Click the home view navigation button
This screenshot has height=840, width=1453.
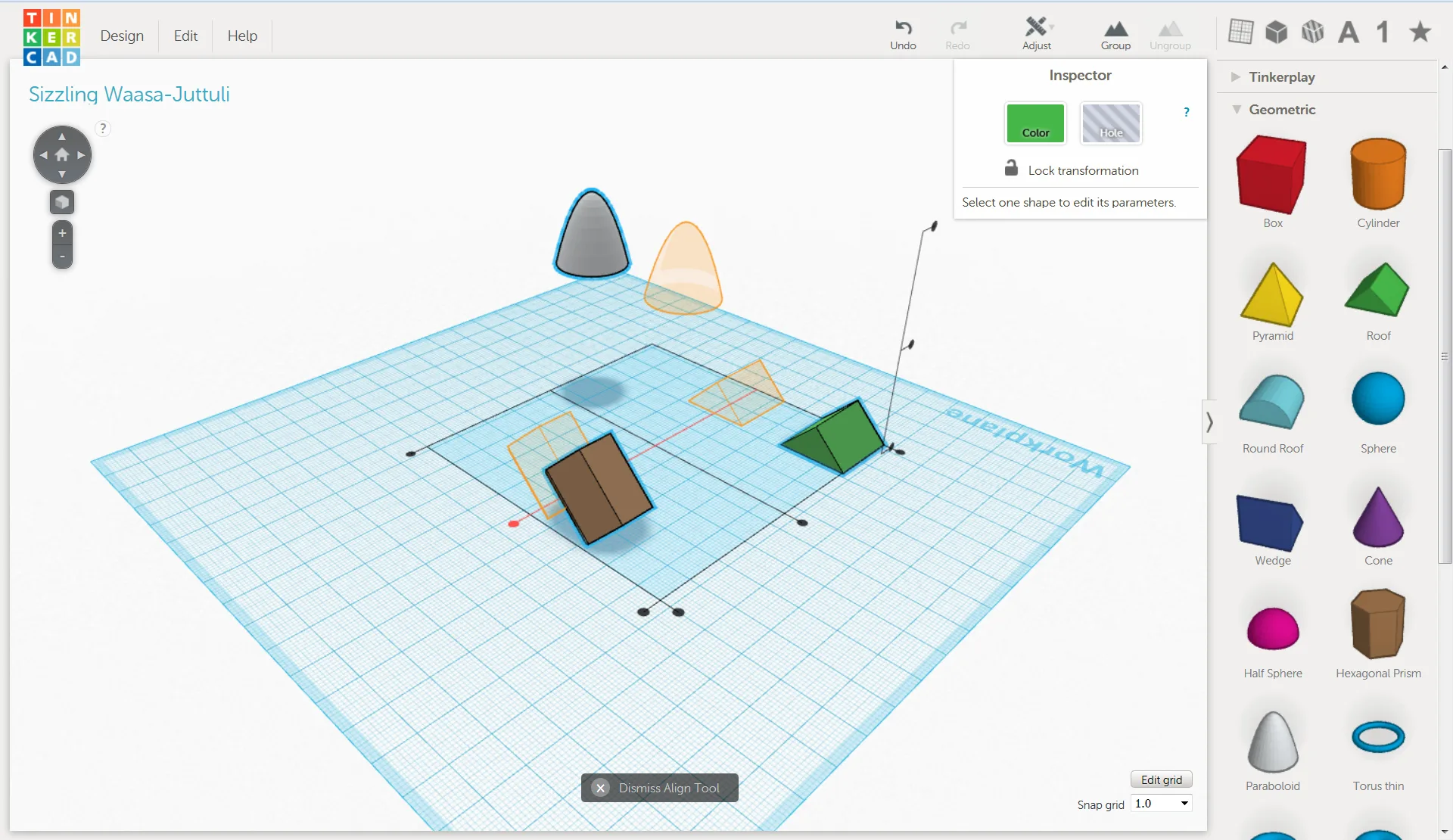(x=62, y=155)
